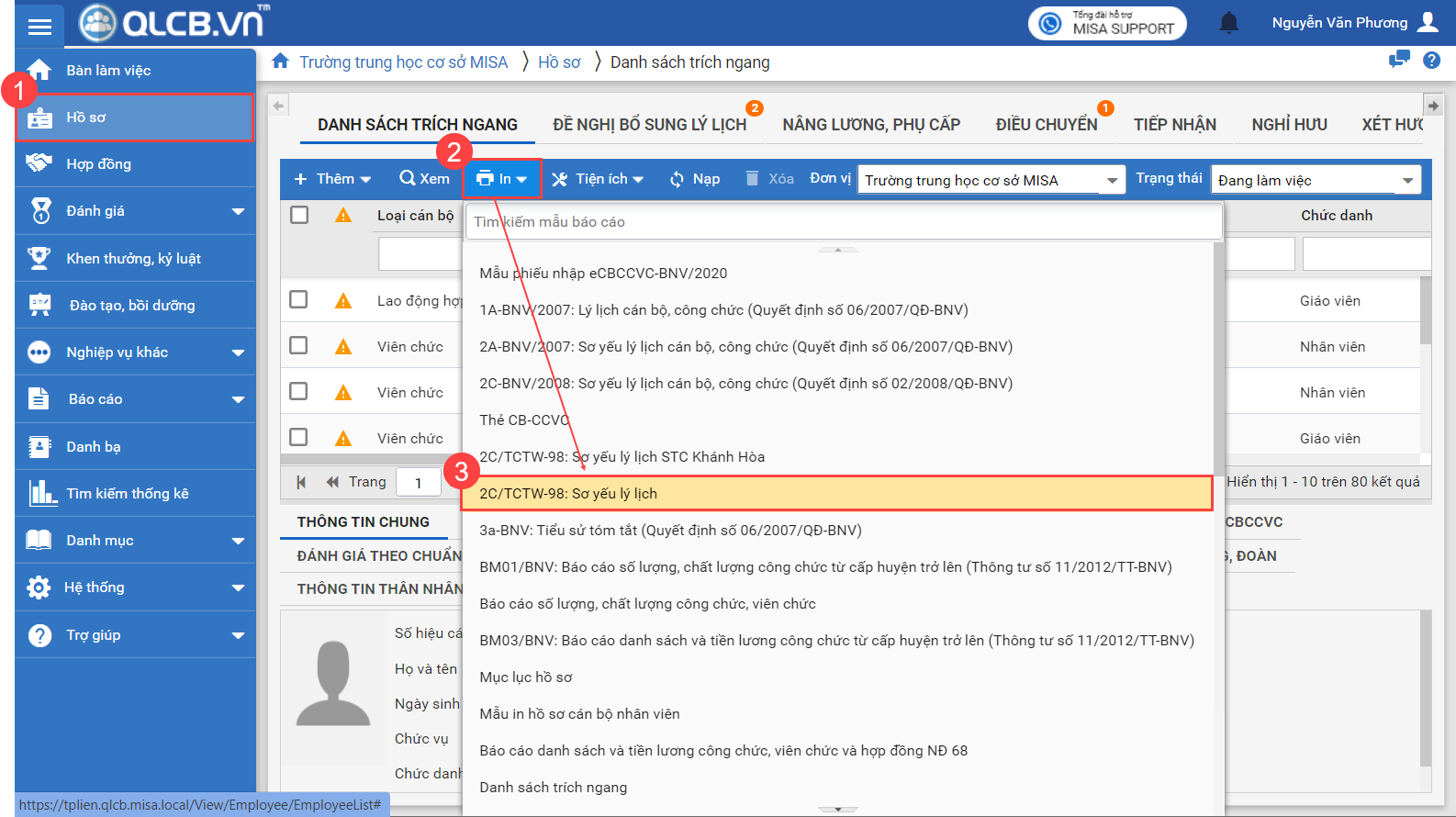
Task: Click the hamburger menu icon
Action: click(39, 26)
